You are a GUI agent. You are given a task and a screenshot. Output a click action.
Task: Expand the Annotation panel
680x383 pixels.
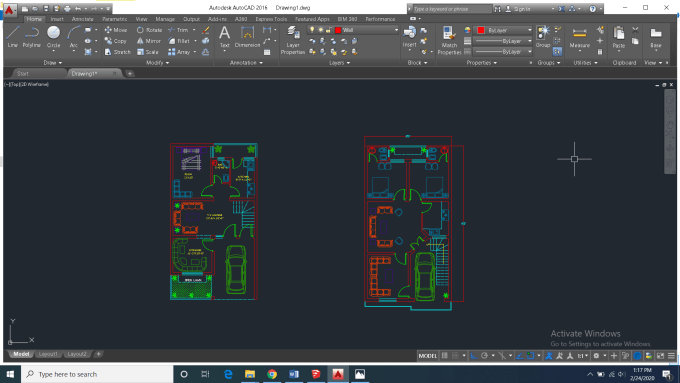246,63
